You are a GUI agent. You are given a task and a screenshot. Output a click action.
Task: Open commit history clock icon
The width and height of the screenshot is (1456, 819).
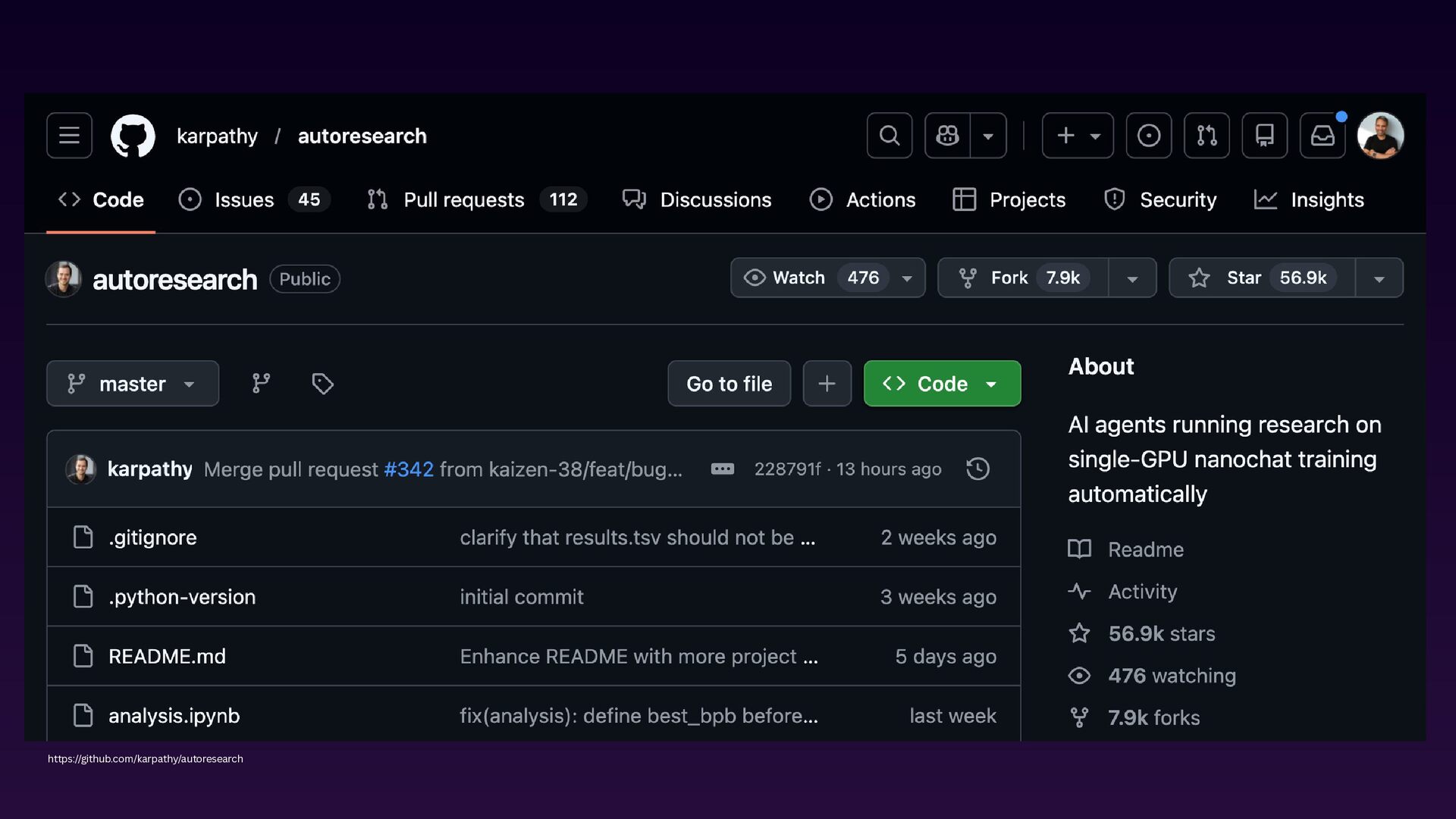[977, 469]
